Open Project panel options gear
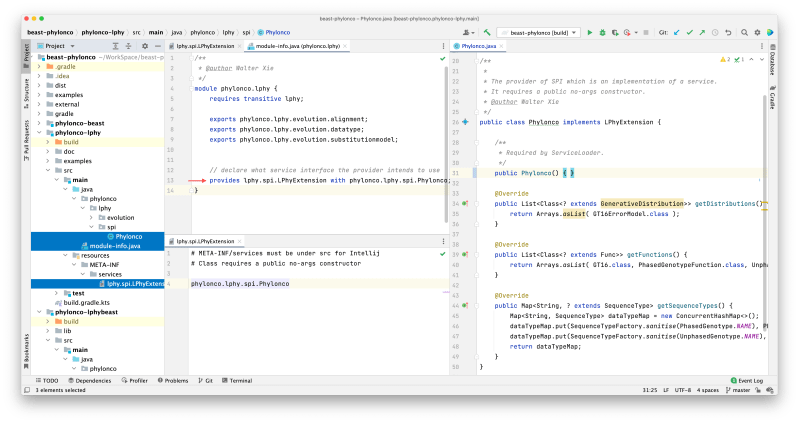Viewport: 799px width, 423px height. coord(145,46)
